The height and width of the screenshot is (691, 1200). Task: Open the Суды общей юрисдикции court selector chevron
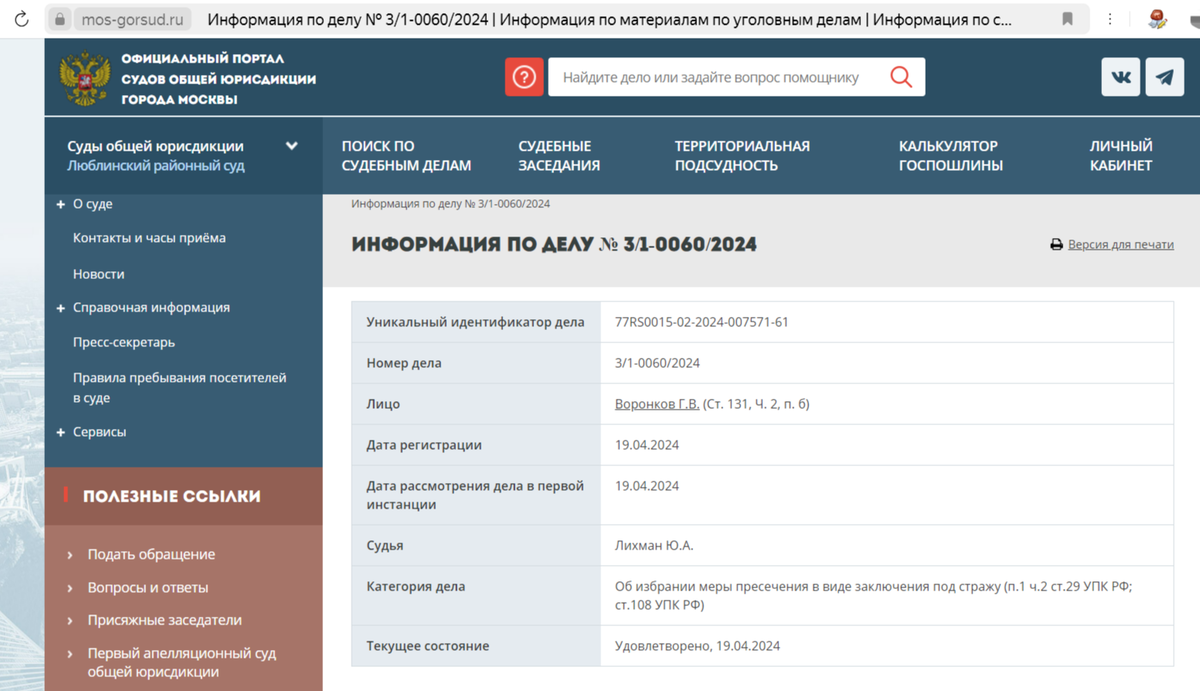[291, 144]
